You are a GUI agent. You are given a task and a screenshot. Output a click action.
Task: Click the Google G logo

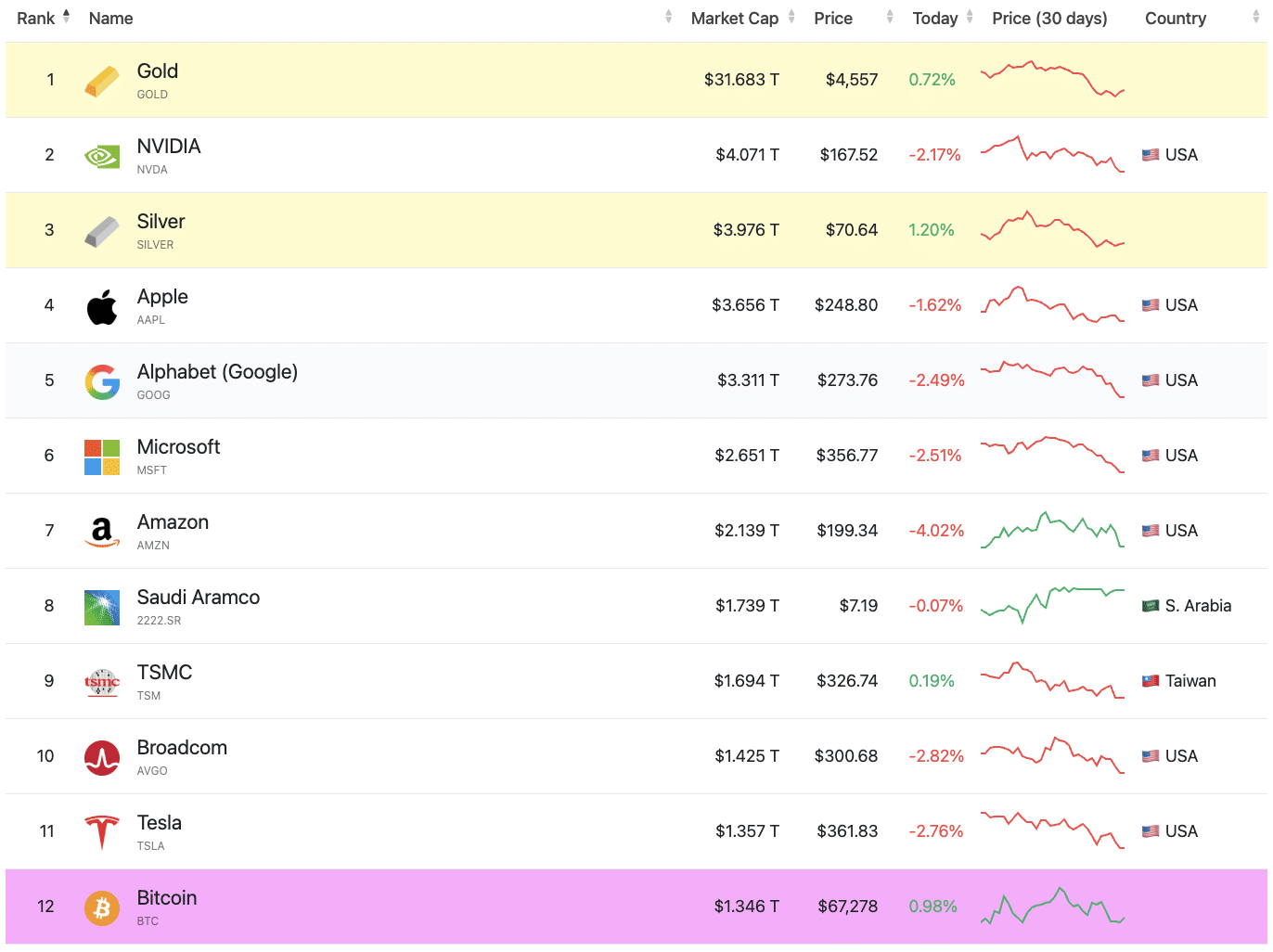[102, 381]
